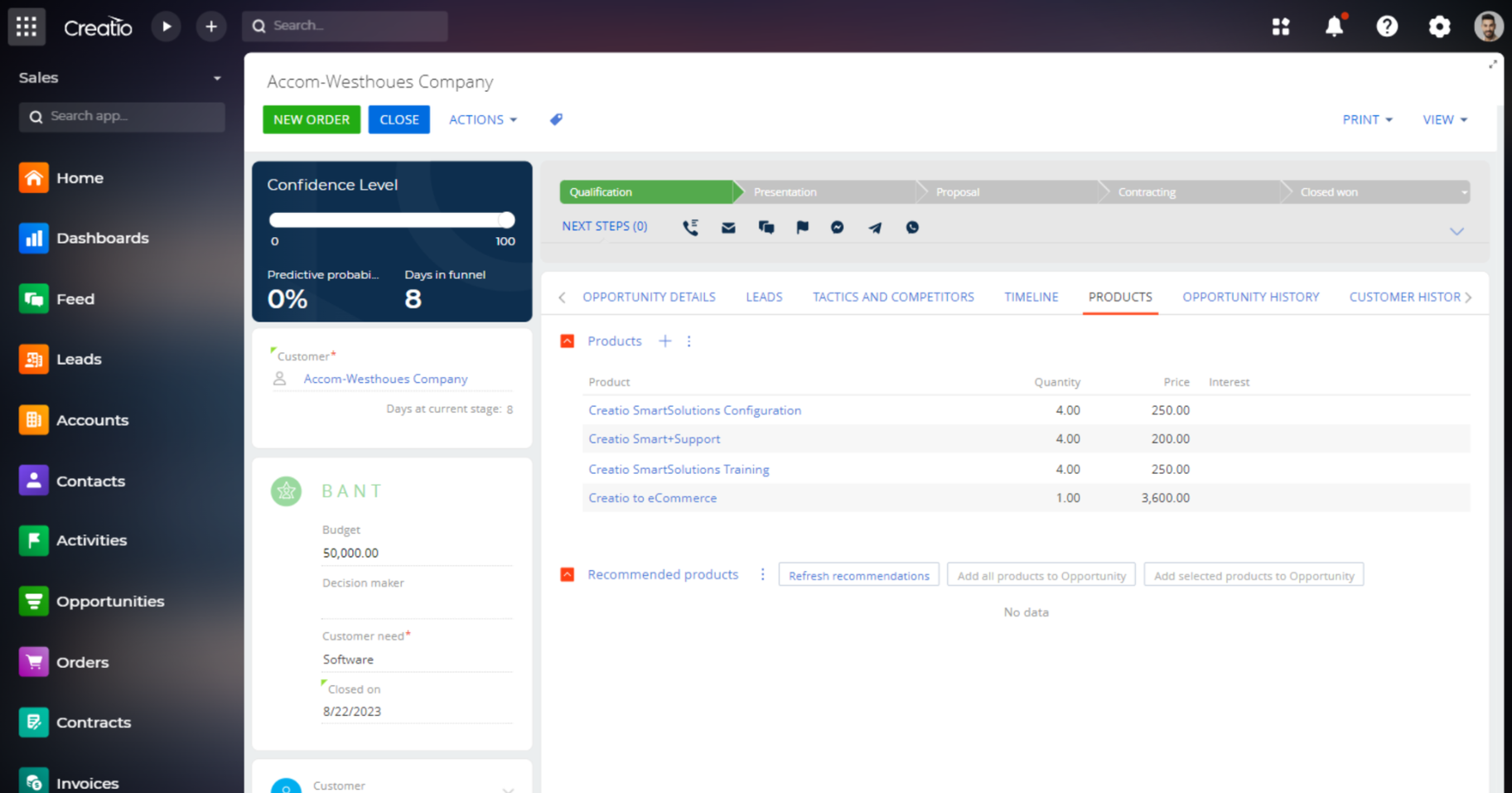Add a product with plus icon

[664, 341]
